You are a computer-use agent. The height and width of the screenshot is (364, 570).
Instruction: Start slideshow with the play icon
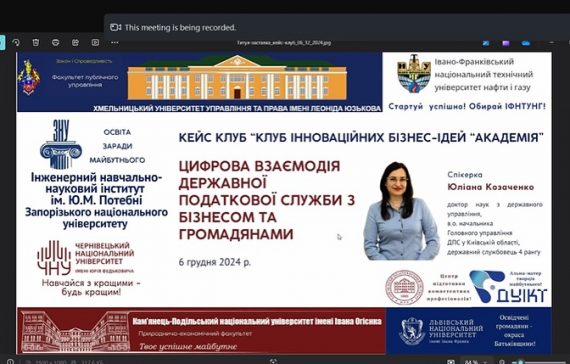click(95, 43)
